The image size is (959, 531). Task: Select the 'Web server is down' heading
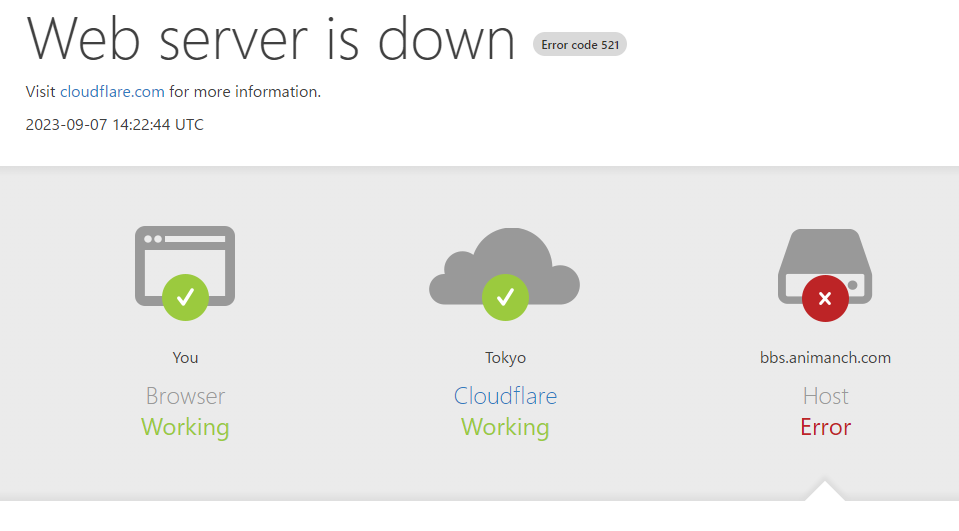271,39
